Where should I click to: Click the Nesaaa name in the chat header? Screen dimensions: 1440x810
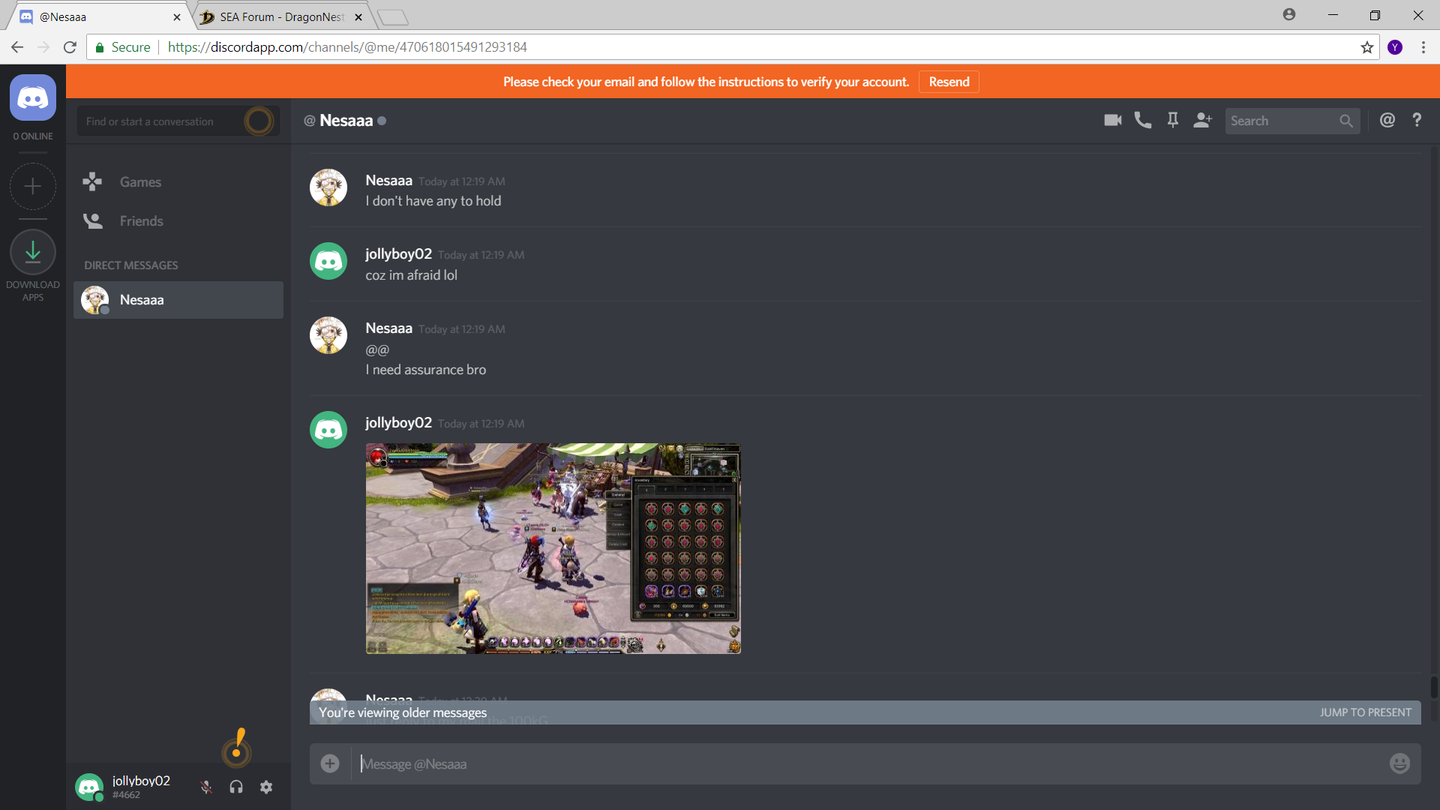pyautogui.click(x=346, y=120)
